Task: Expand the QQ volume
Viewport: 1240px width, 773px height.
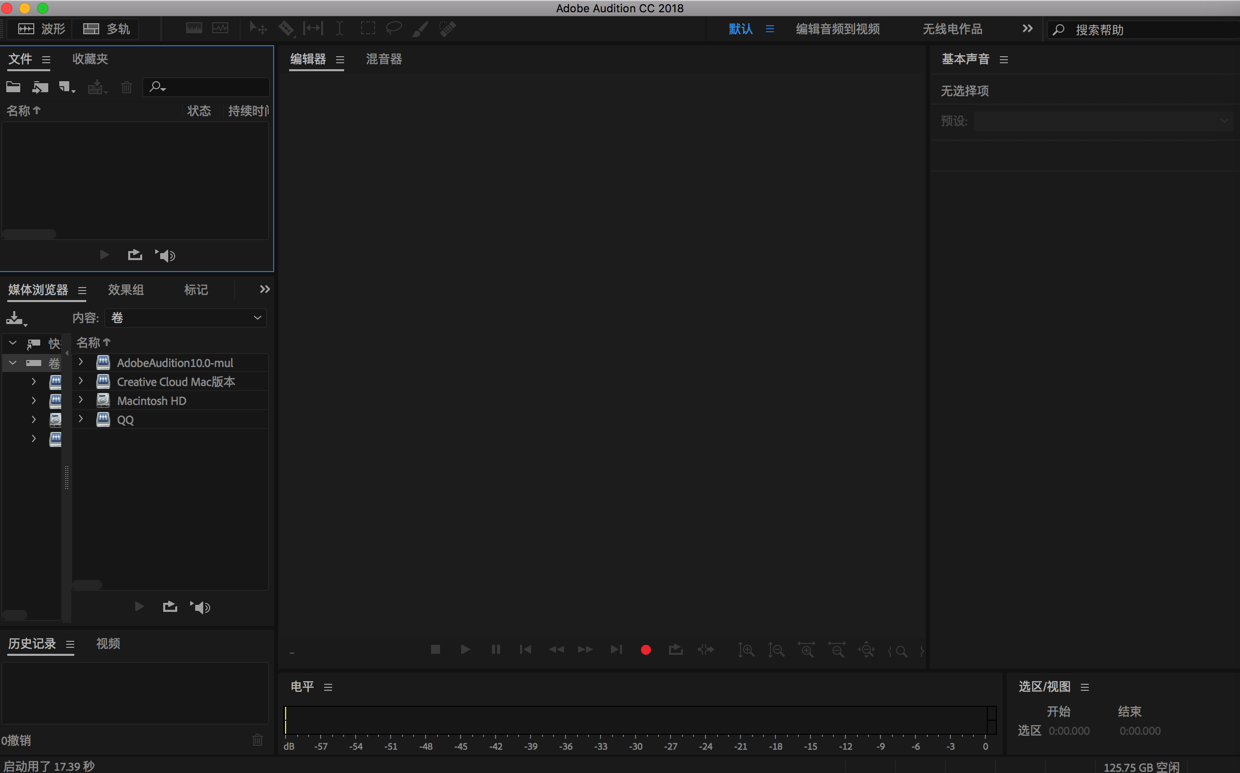Action: (81, 419)
